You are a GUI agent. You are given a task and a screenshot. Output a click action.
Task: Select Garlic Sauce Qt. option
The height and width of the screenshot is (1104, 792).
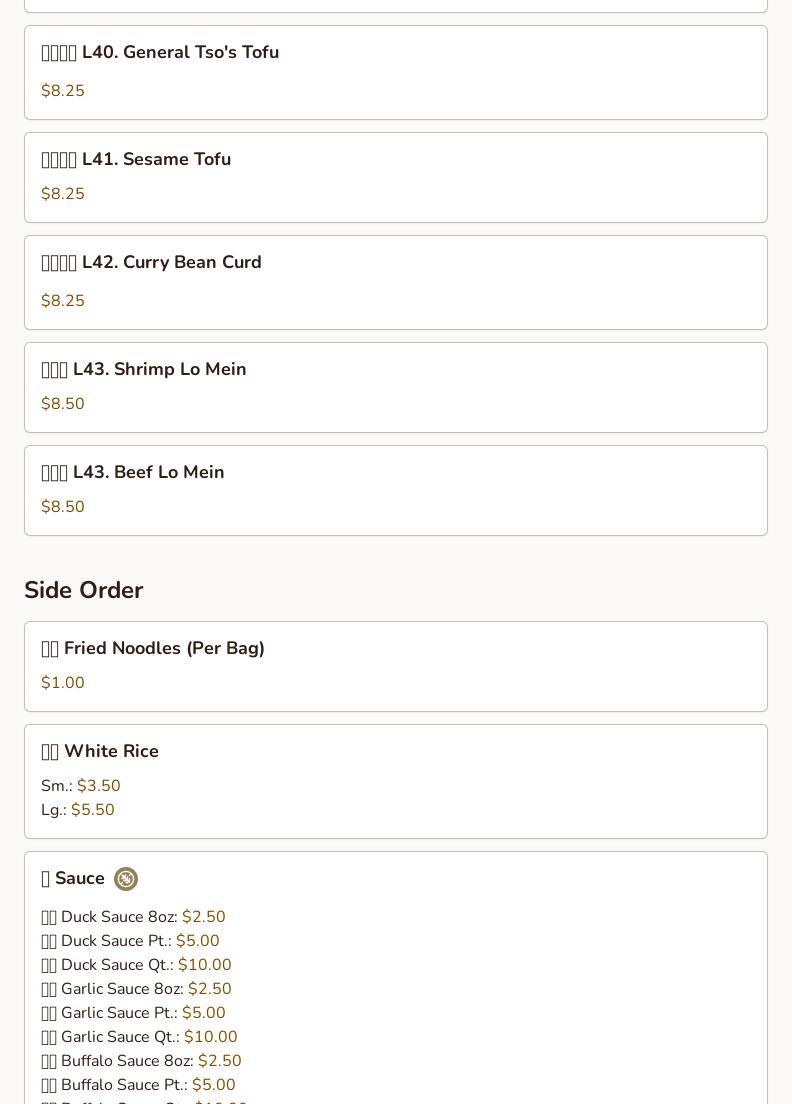[139, 1036]
